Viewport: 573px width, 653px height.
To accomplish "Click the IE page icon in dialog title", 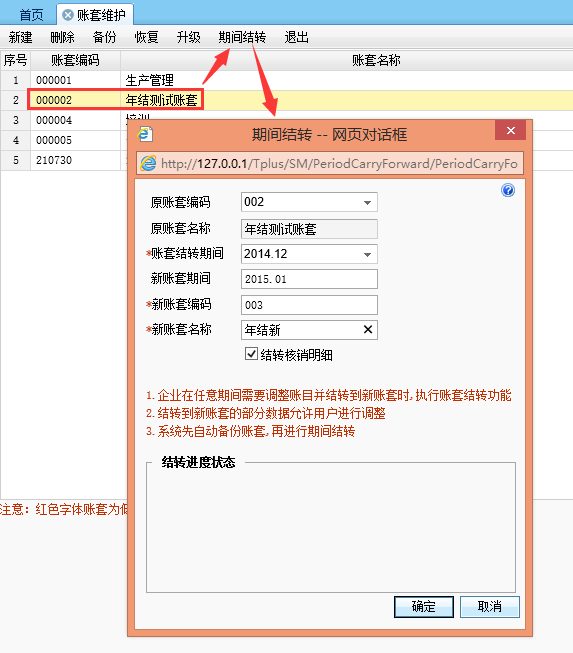I will pos(145,135).
